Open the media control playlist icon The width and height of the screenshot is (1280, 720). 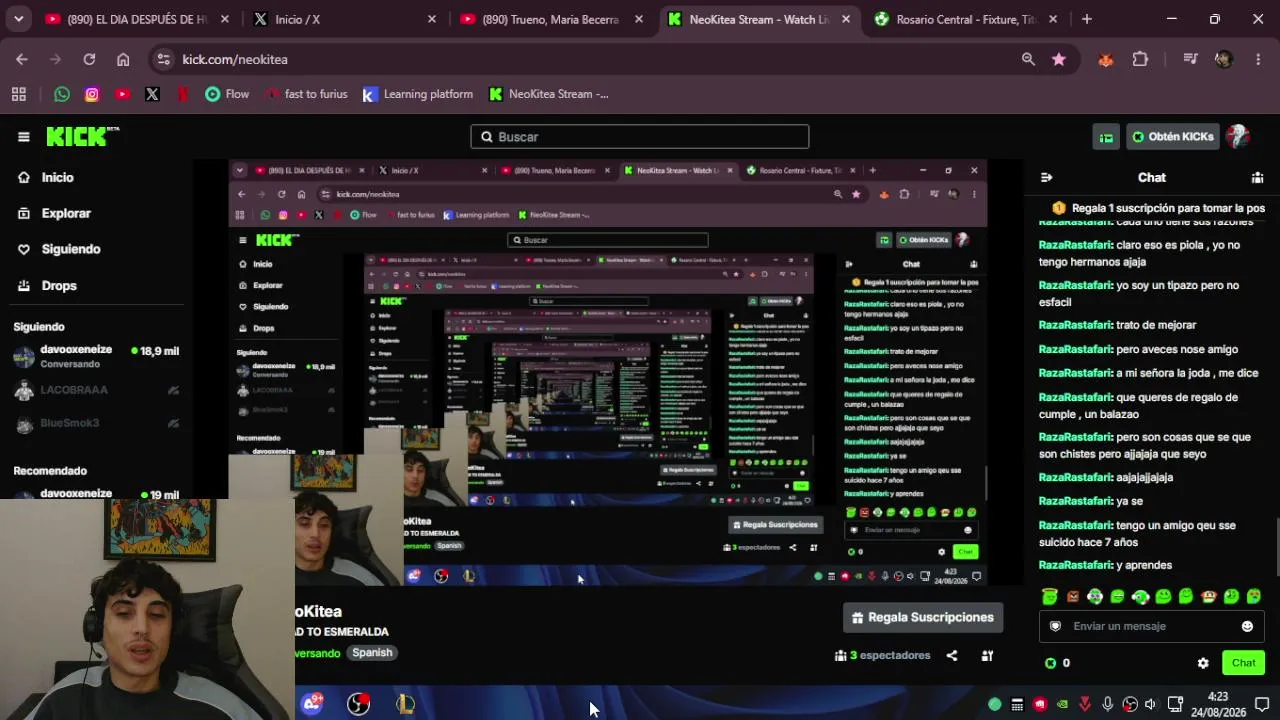[x=1190, y=59]
